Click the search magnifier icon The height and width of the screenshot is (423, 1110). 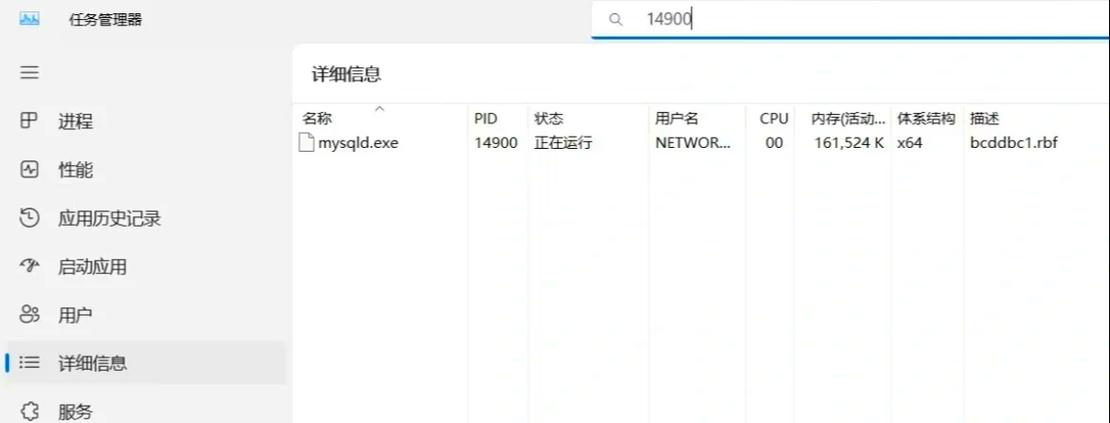click(x=616, y=19)
